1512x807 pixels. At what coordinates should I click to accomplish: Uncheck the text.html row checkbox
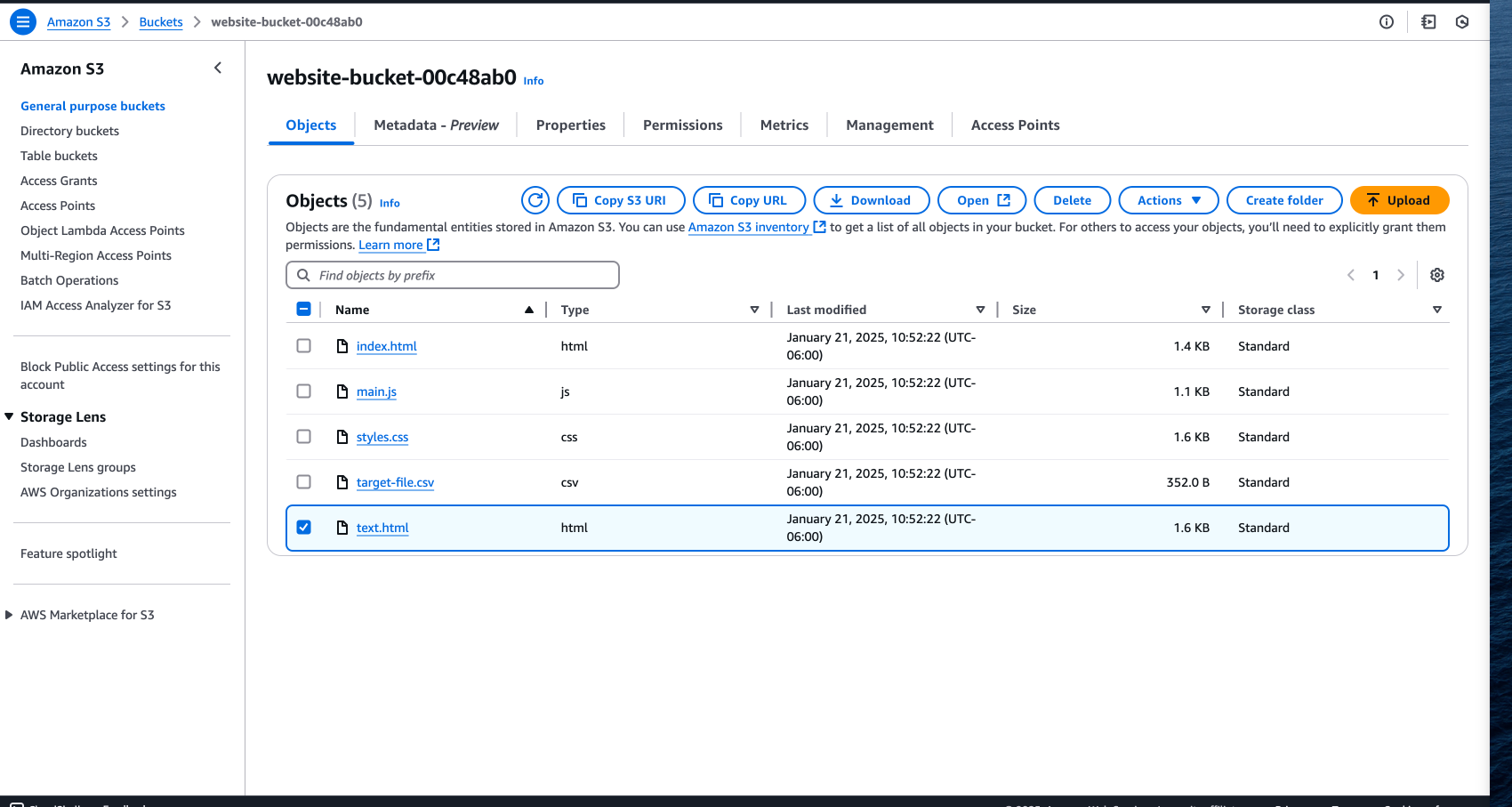point(304,528)
